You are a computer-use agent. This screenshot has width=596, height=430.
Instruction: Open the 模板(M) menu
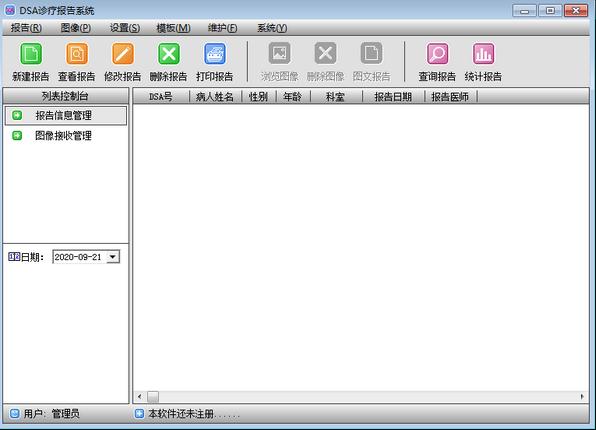(173, 28)
